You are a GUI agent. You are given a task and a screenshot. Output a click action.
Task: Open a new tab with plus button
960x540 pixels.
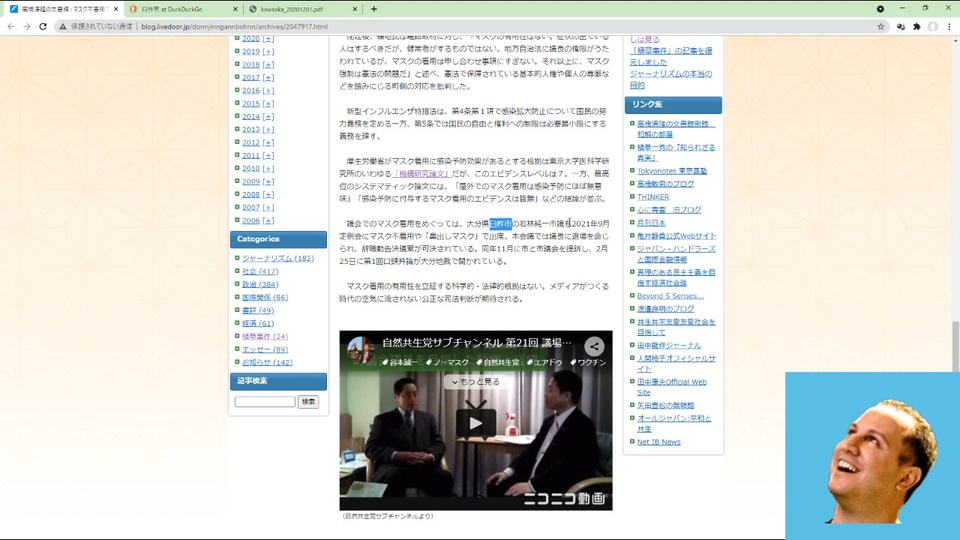pos(373,9)
